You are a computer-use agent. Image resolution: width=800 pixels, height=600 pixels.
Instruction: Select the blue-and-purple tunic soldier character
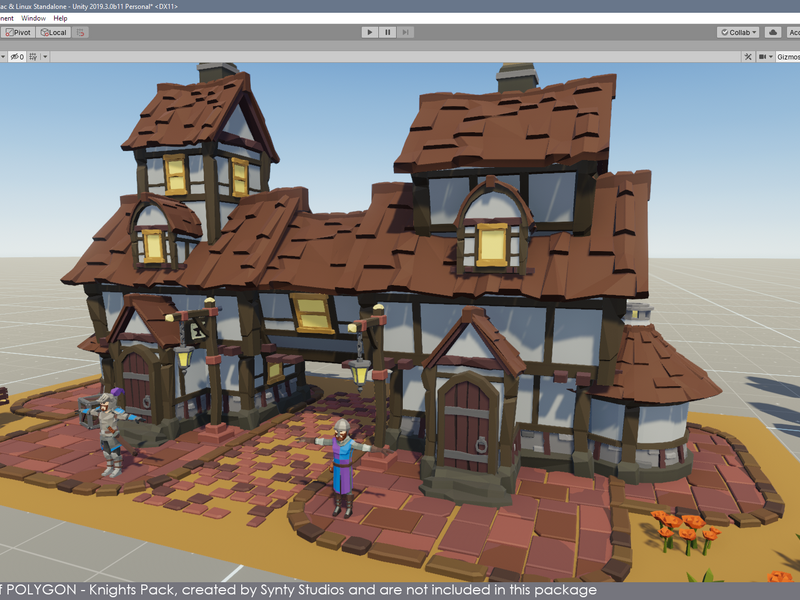pyautogui.click(x=342, y=467)
